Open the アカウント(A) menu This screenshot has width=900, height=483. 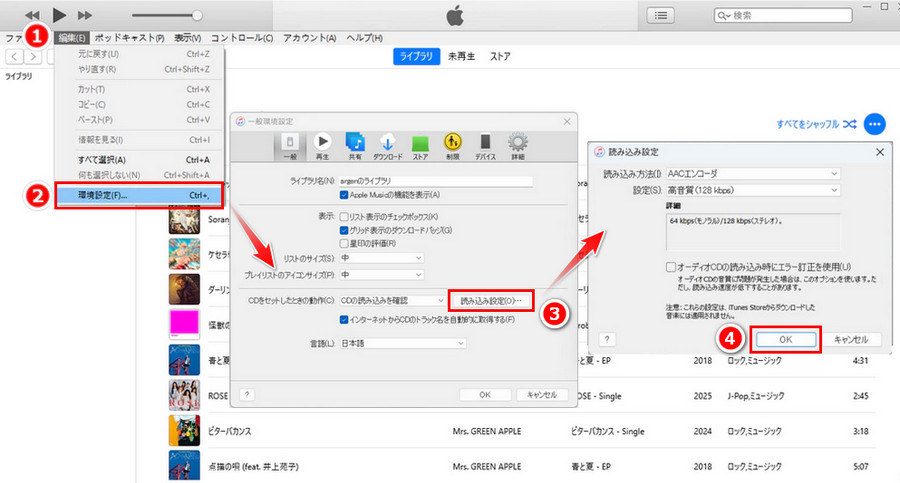point(309,38)
